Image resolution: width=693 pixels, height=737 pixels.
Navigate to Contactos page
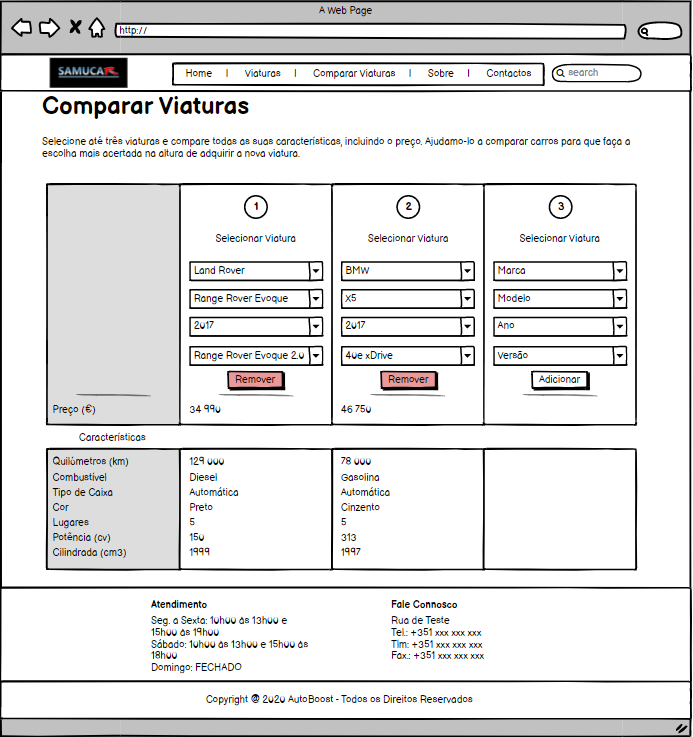[x=508, y=73]
